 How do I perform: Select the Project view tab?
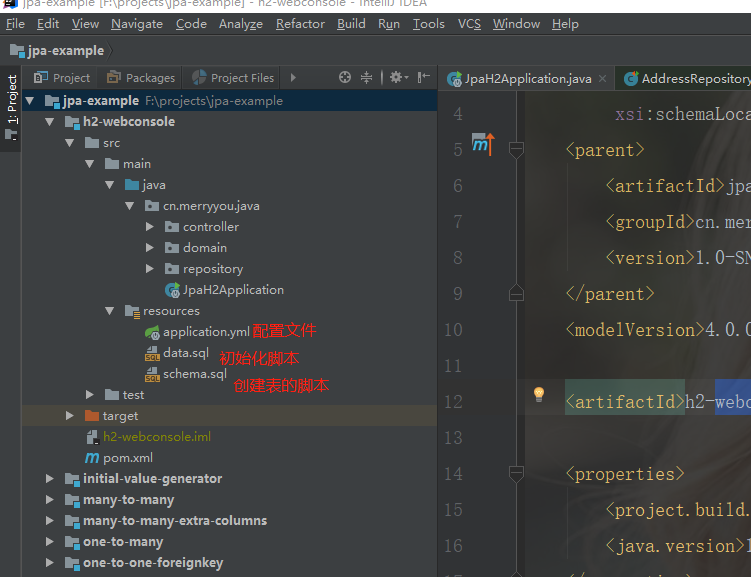(x=61, y=78)
